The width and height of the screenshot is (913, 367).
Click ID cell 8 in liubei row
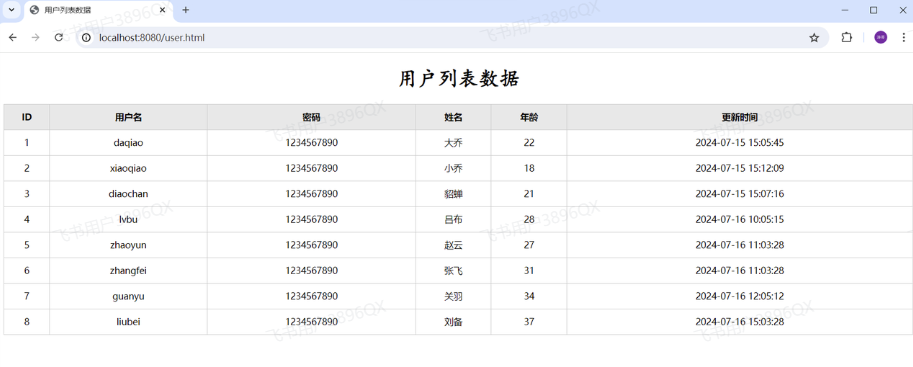[27, 322]
